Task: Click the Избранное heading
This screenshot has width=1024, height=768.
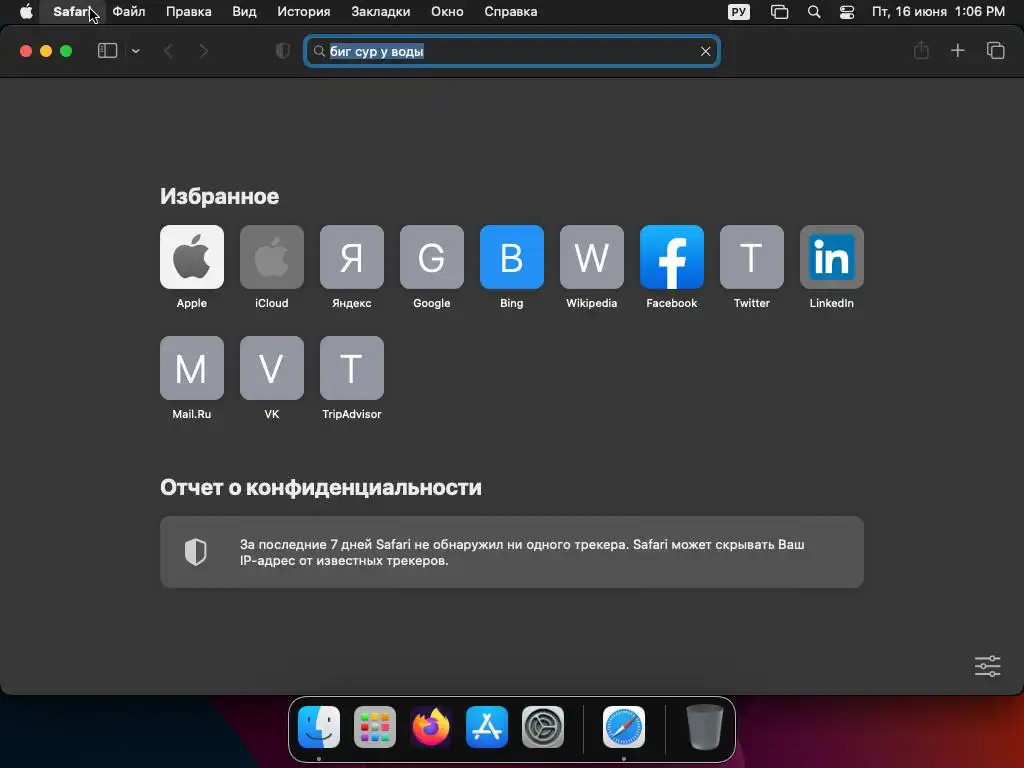Action: (219, 196)
